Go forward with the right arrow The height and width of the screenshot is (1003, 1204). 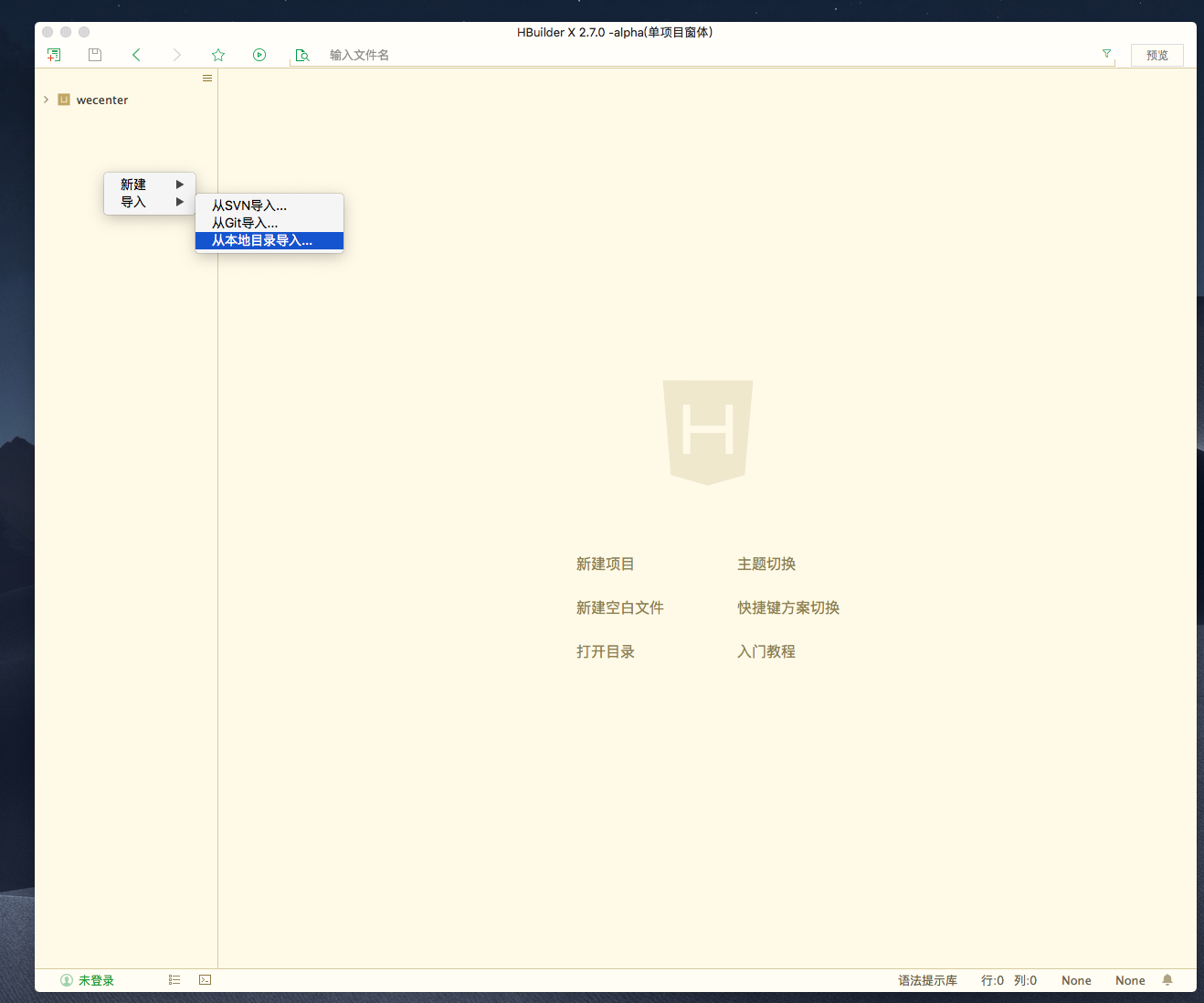point(177,55)
